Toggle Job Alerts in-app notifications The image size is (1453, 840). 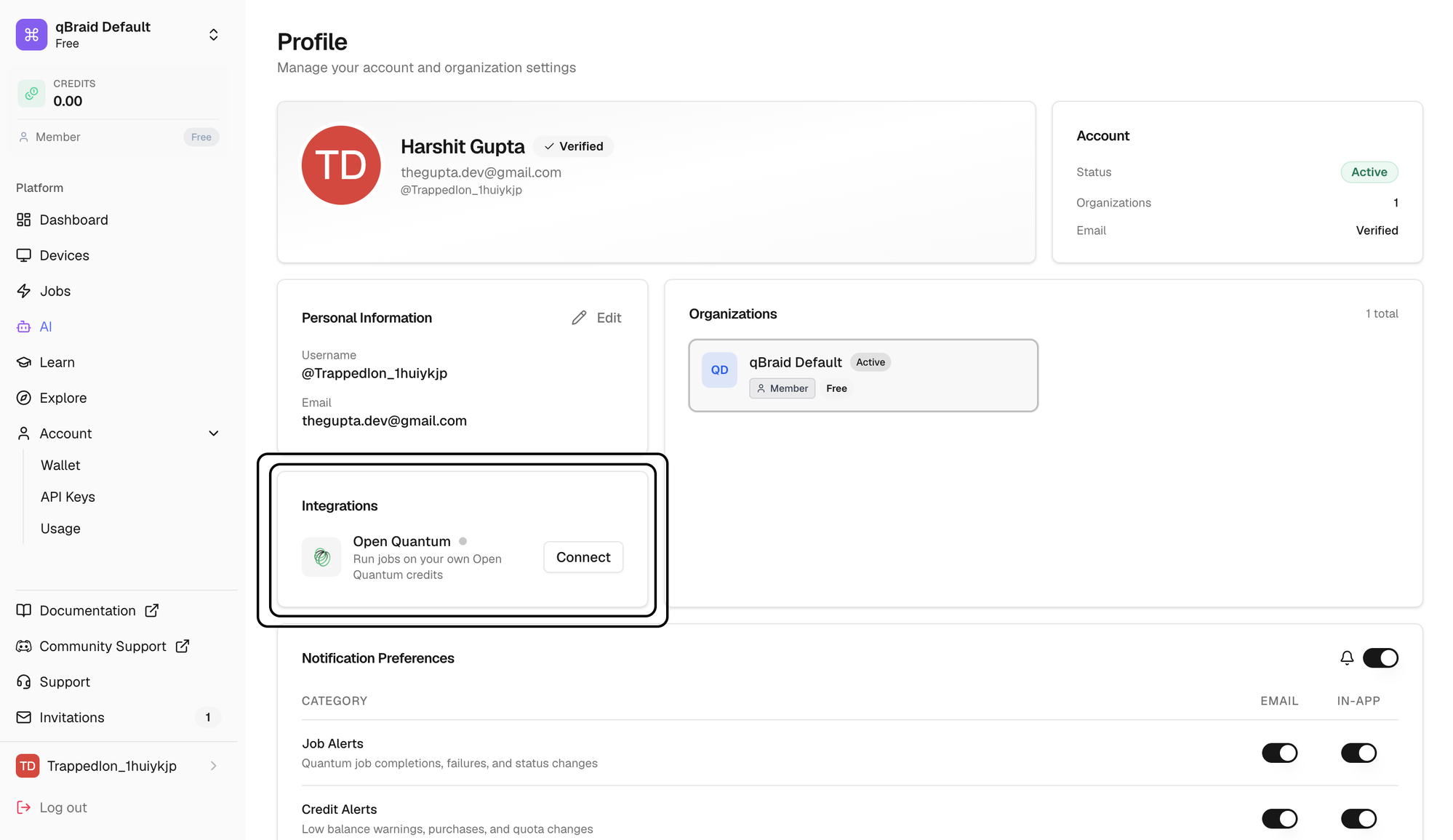coord(1358,753)
